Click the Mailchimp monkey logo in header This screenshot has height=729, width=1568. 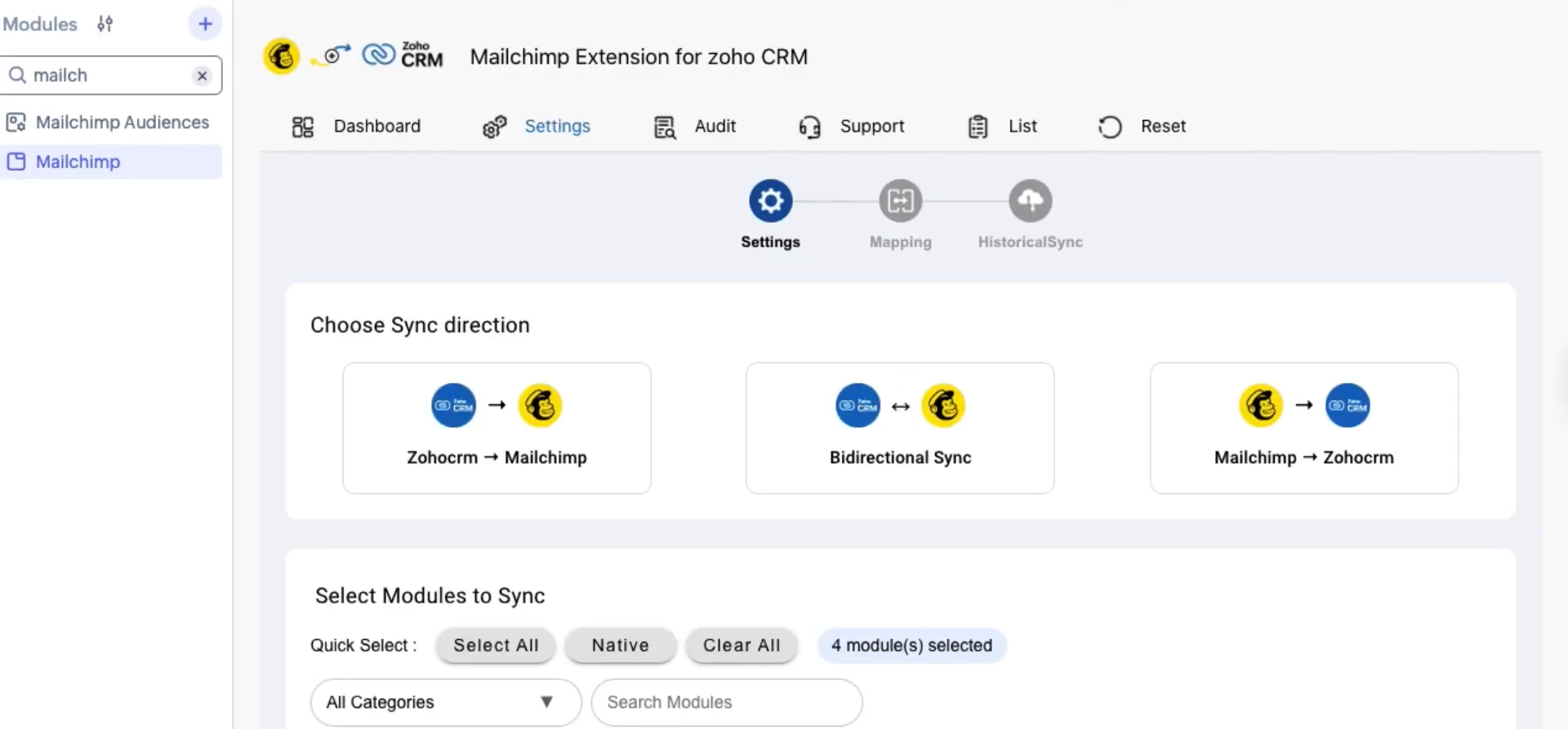(x=281, y=56)
